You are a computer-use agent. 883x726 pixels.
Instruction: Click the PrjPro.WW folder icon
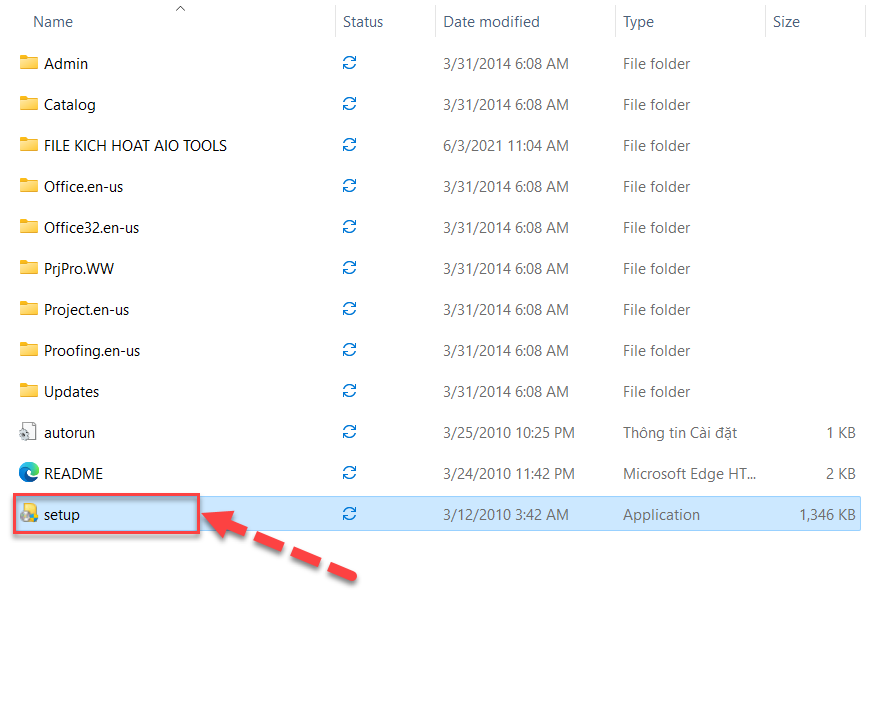[x=27, y=268]
